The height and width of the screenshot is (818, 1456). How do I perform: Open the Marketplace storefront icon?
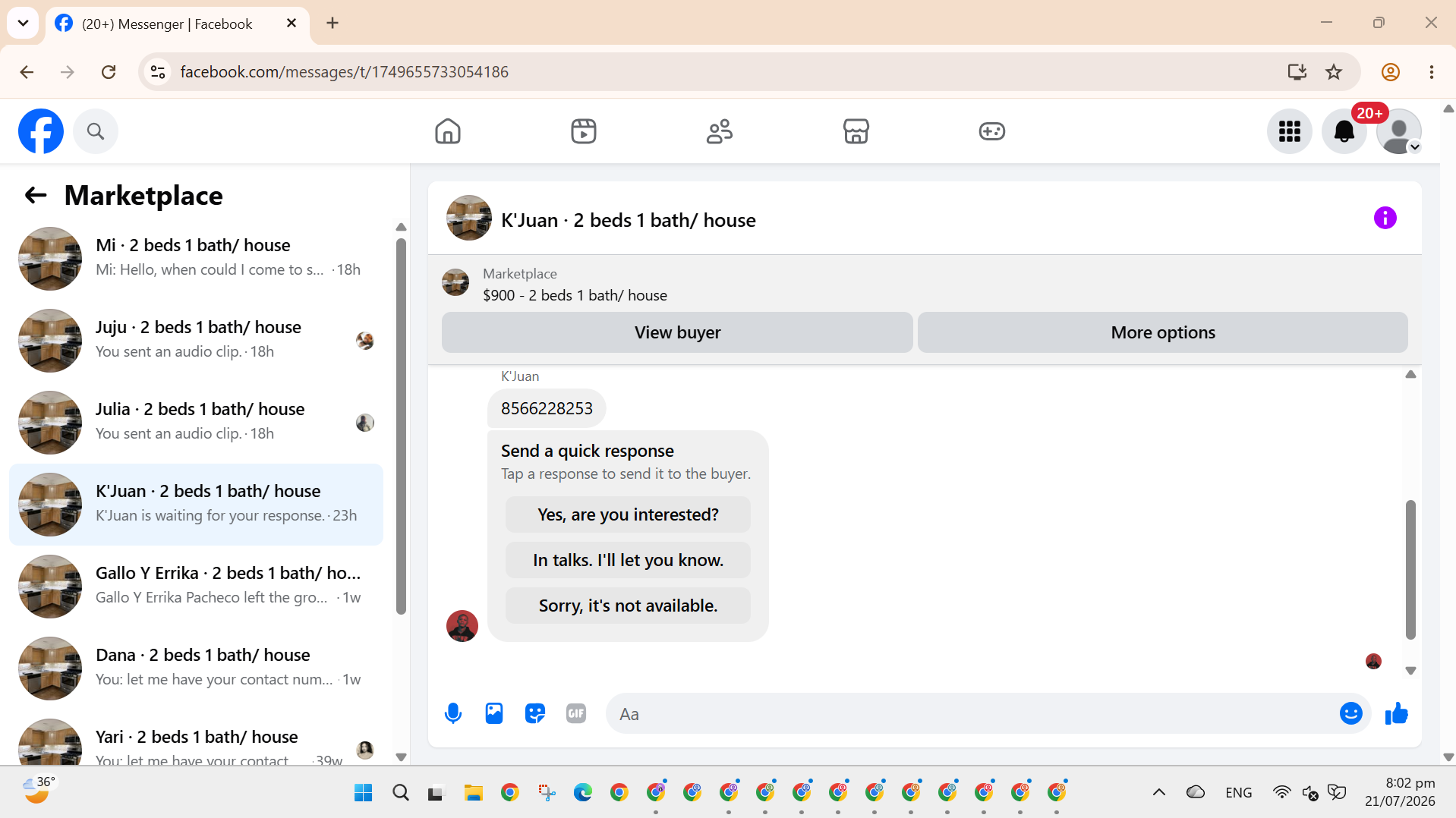click(x=856, y=131)
